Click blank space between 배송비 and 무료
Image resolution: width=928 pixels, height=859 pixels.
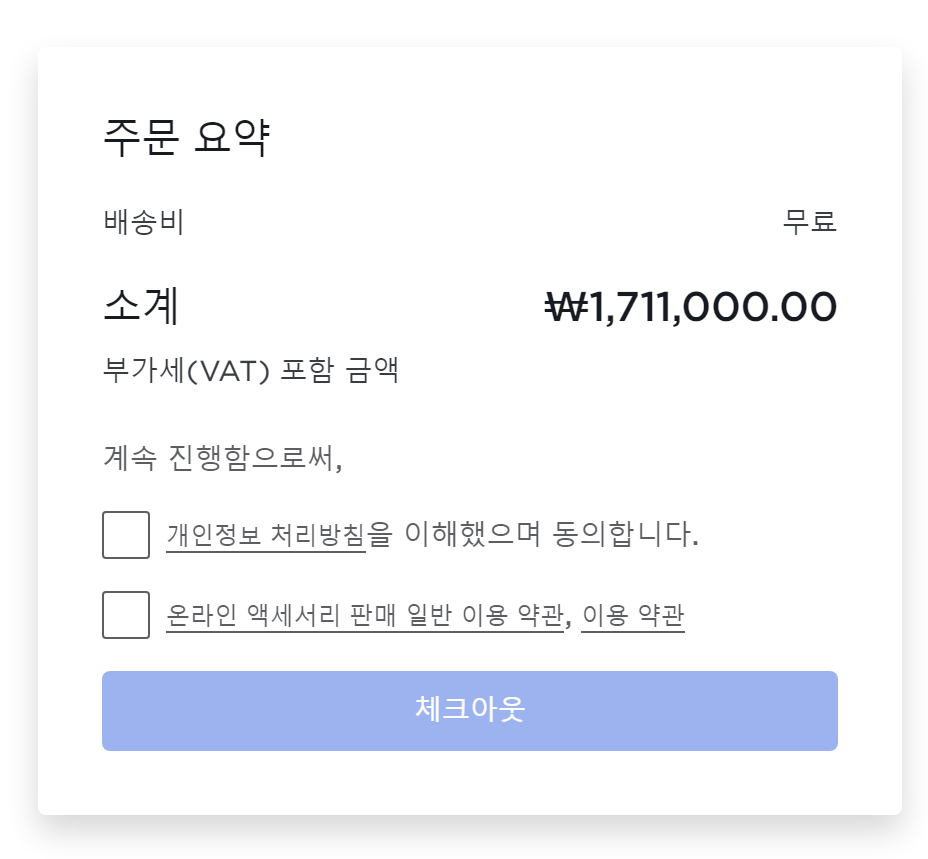click(480, 222)
